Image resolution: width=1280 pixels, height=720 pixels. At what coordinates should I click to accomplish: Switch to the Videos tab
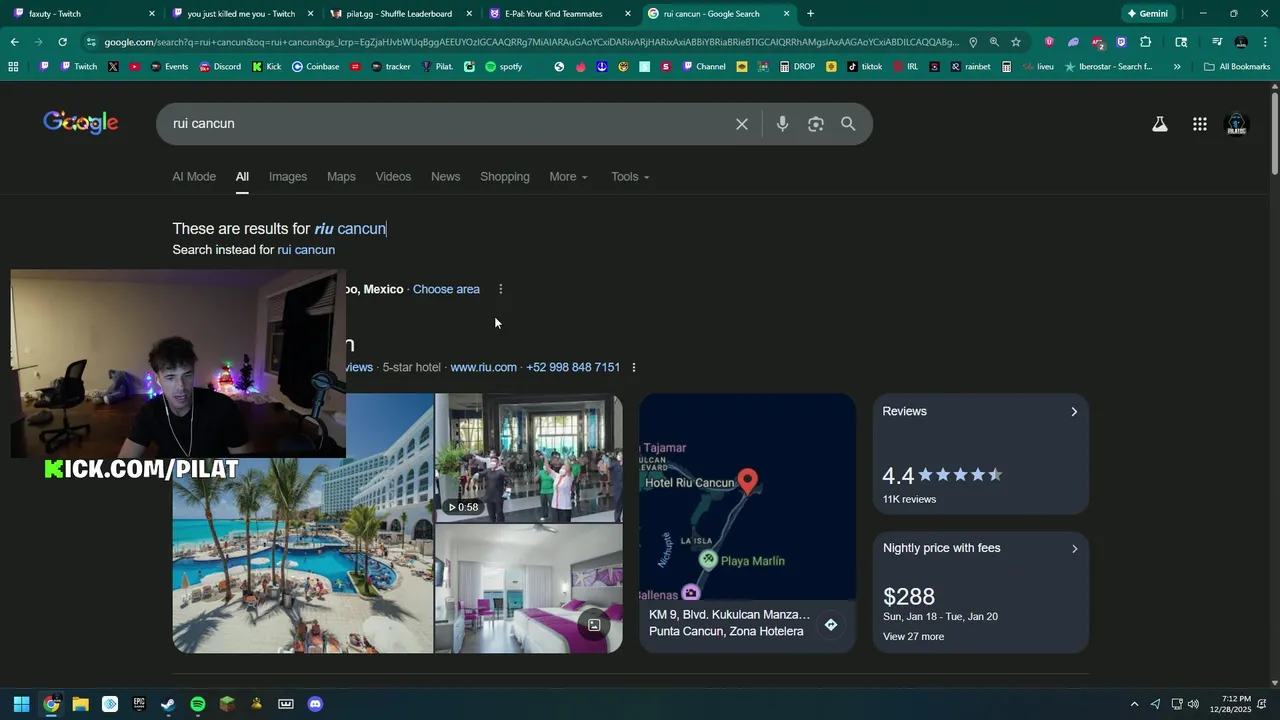point(393,177)
